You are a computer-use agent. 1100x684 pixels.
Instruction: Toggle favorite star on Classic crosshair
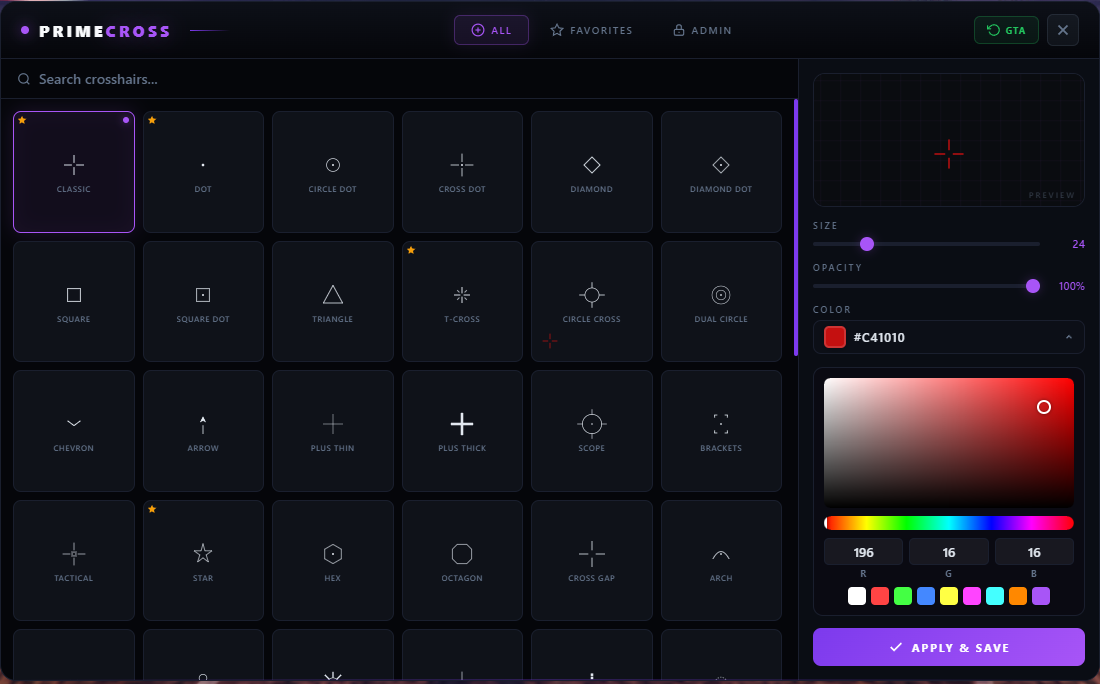click(22, 120)
